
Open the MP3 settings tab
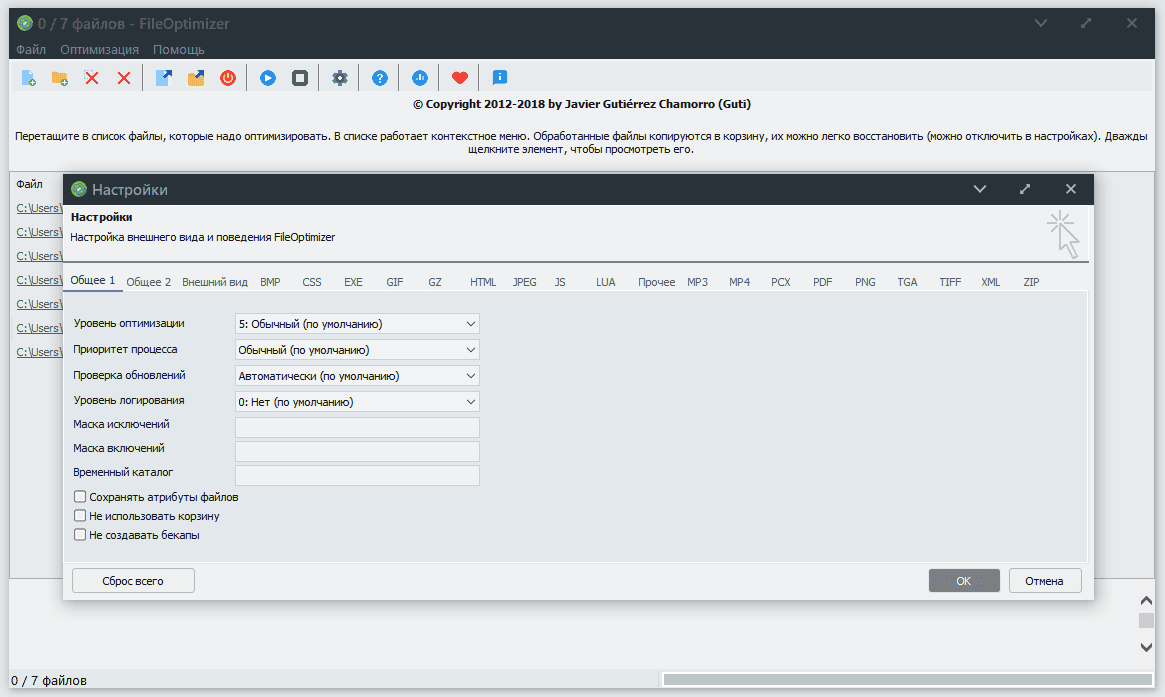pos(698,282)
